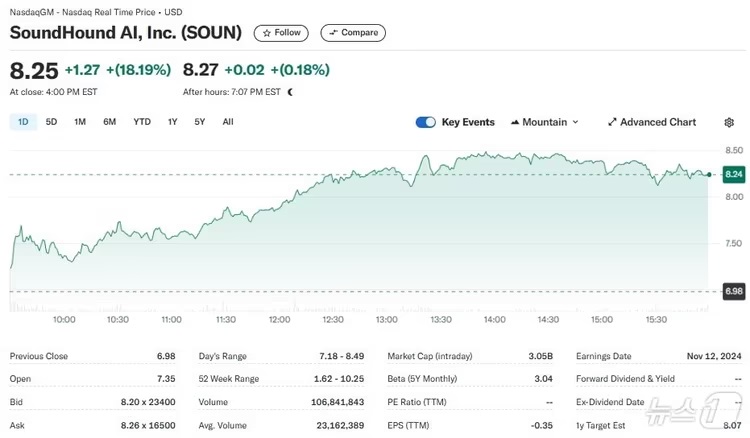Click the 6.98 previous close chart marker

[x=733, y=291]
